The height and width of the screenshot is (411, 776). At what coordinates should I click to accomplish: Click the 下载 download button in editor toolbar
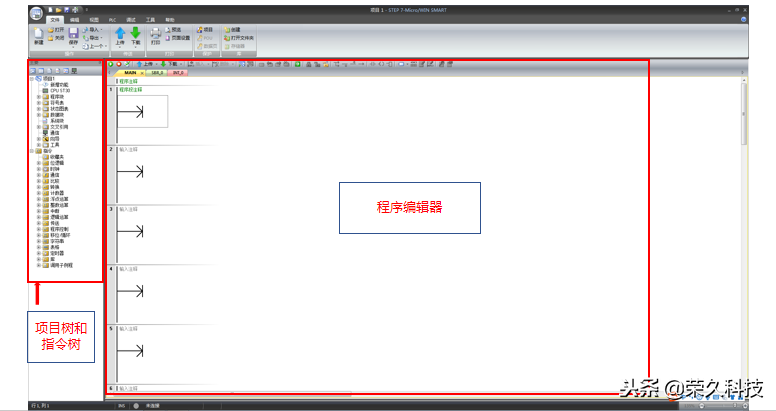click(x=170, y=64)
